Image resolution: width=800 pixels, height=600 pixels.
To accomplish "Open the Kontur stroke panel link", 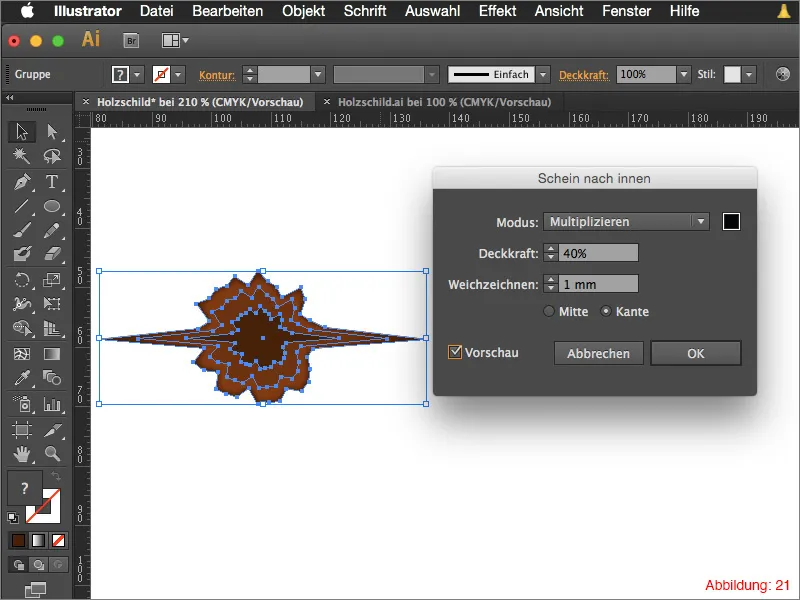I will point(217,75).
